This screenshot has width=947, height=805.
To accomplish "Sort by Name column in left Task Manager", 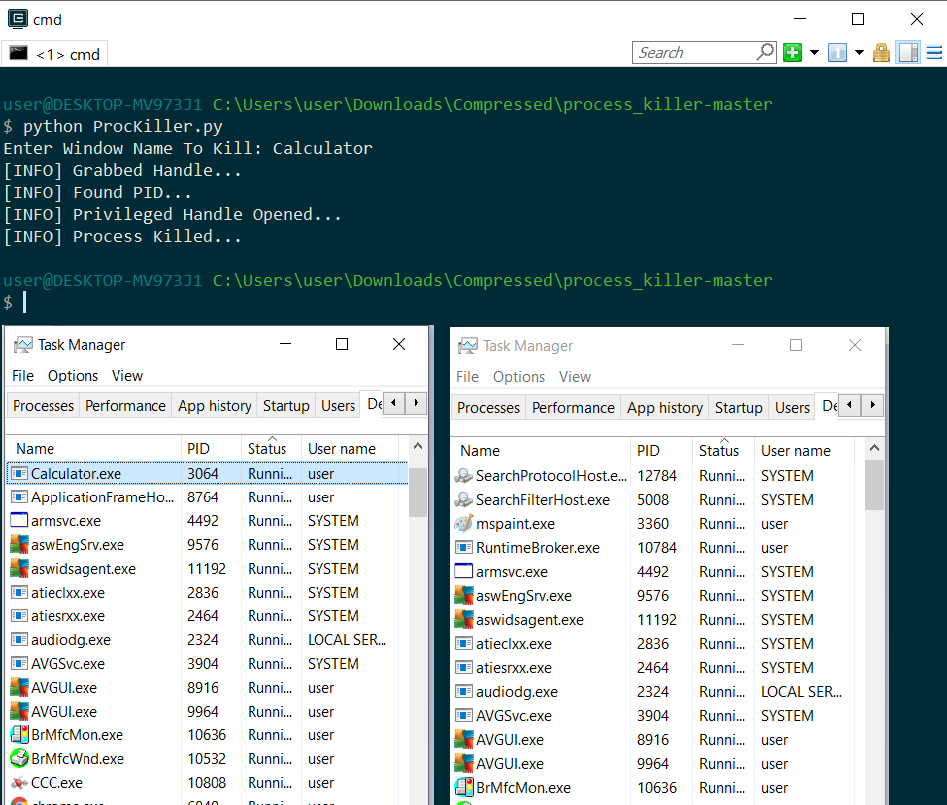I will 94,449.
